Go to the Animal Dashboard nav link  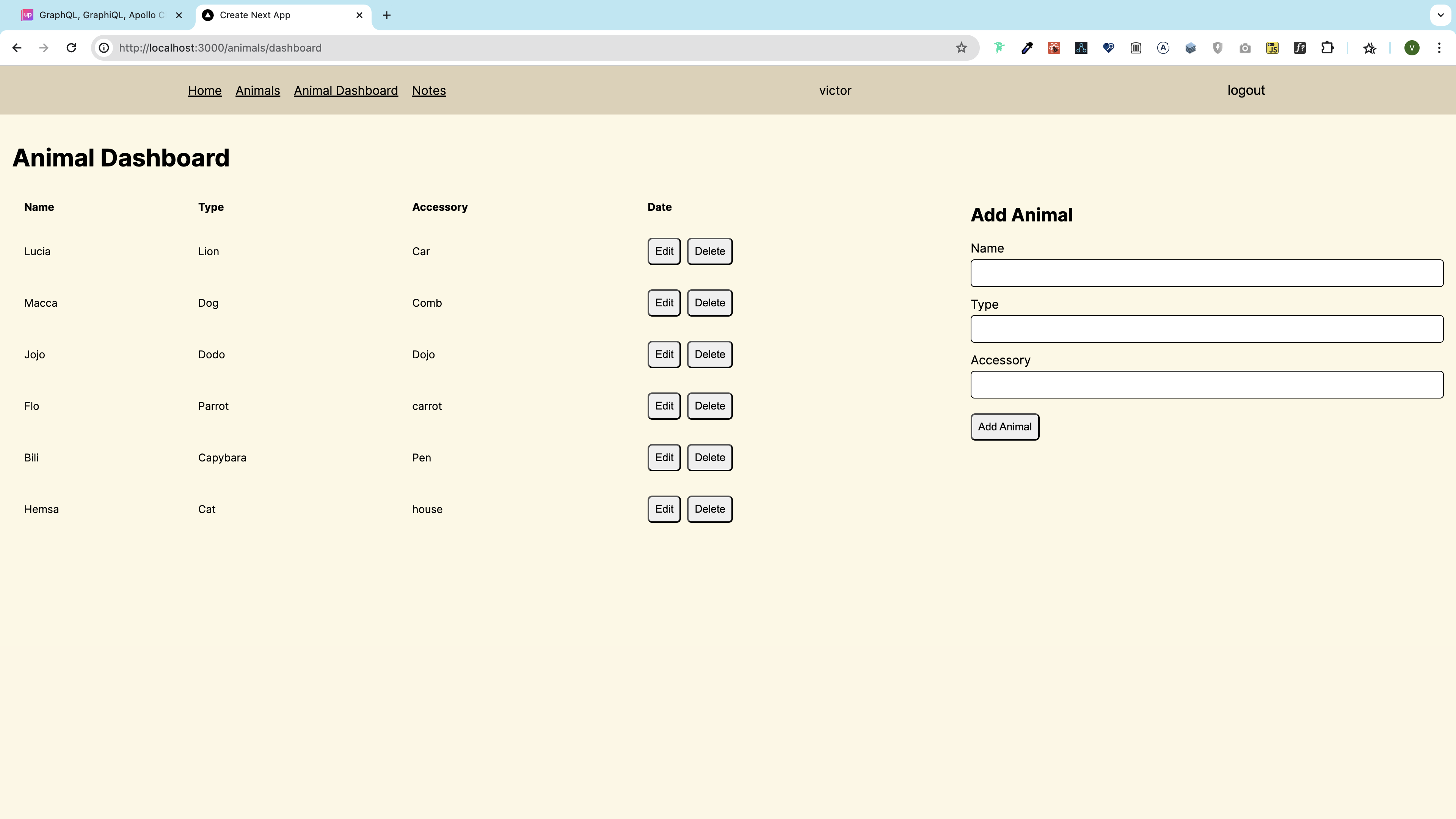(346, 91)
